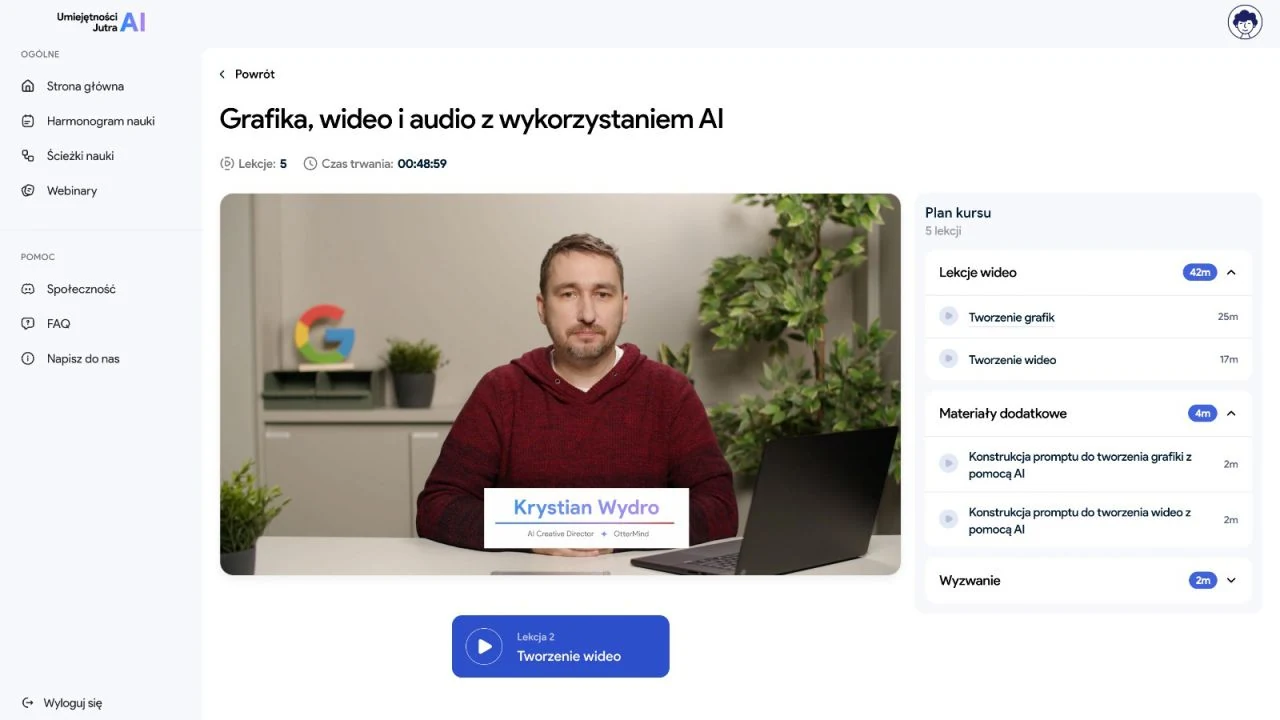Click the 42m badge in Lekcje wideo
This screenshot has height=720, width=1280.
point(1199,272)
